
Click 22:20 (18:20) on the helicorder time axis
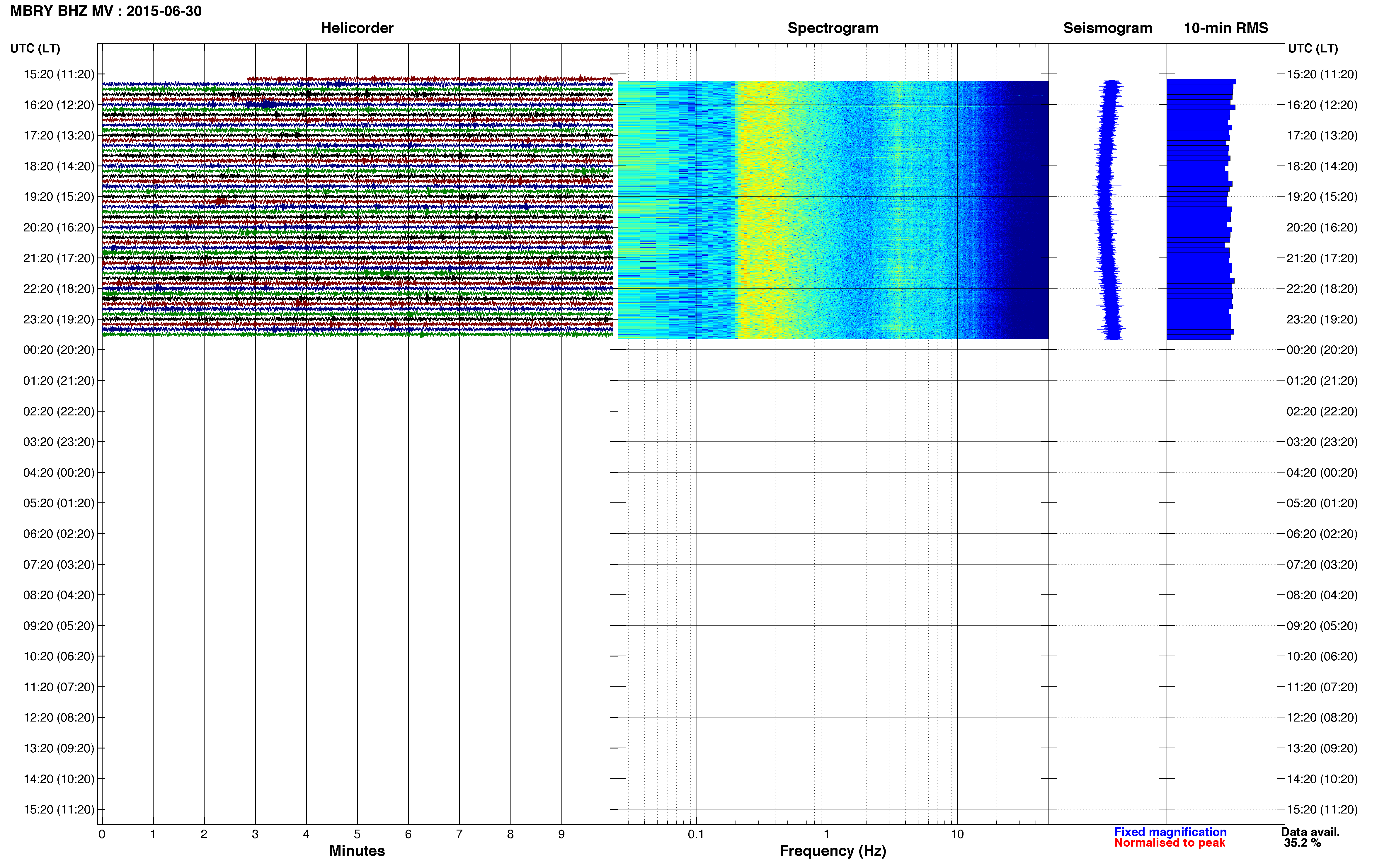59,289
